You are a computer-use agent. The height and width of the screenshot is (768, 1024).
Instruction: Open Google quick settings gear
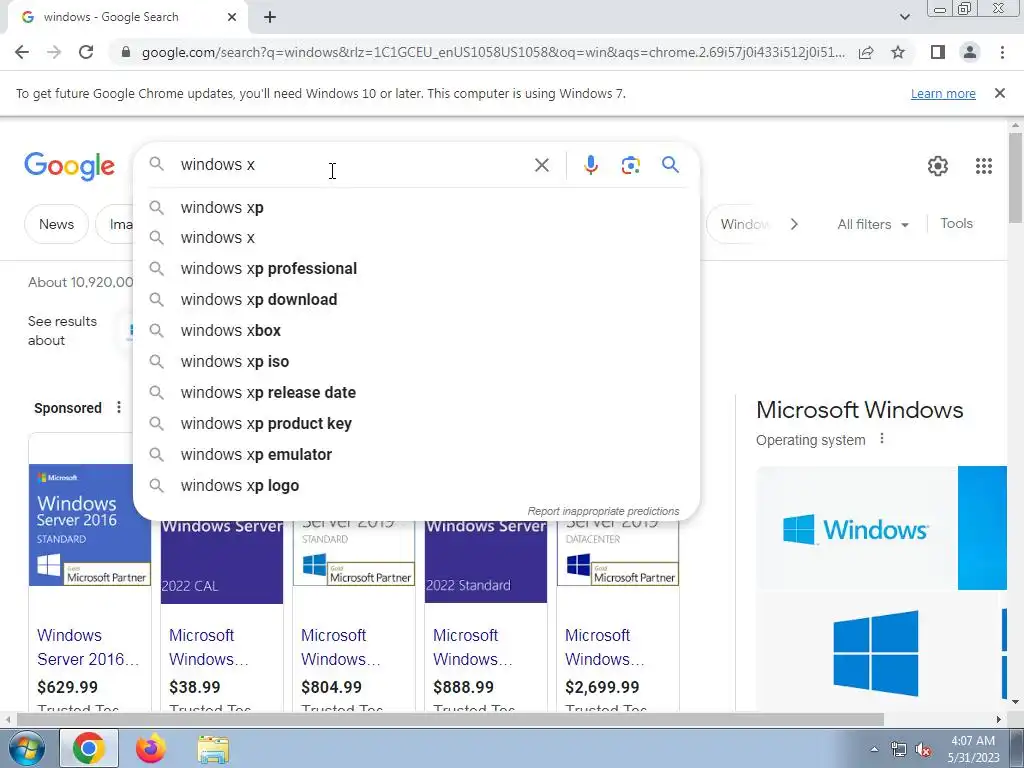[938, 166]
